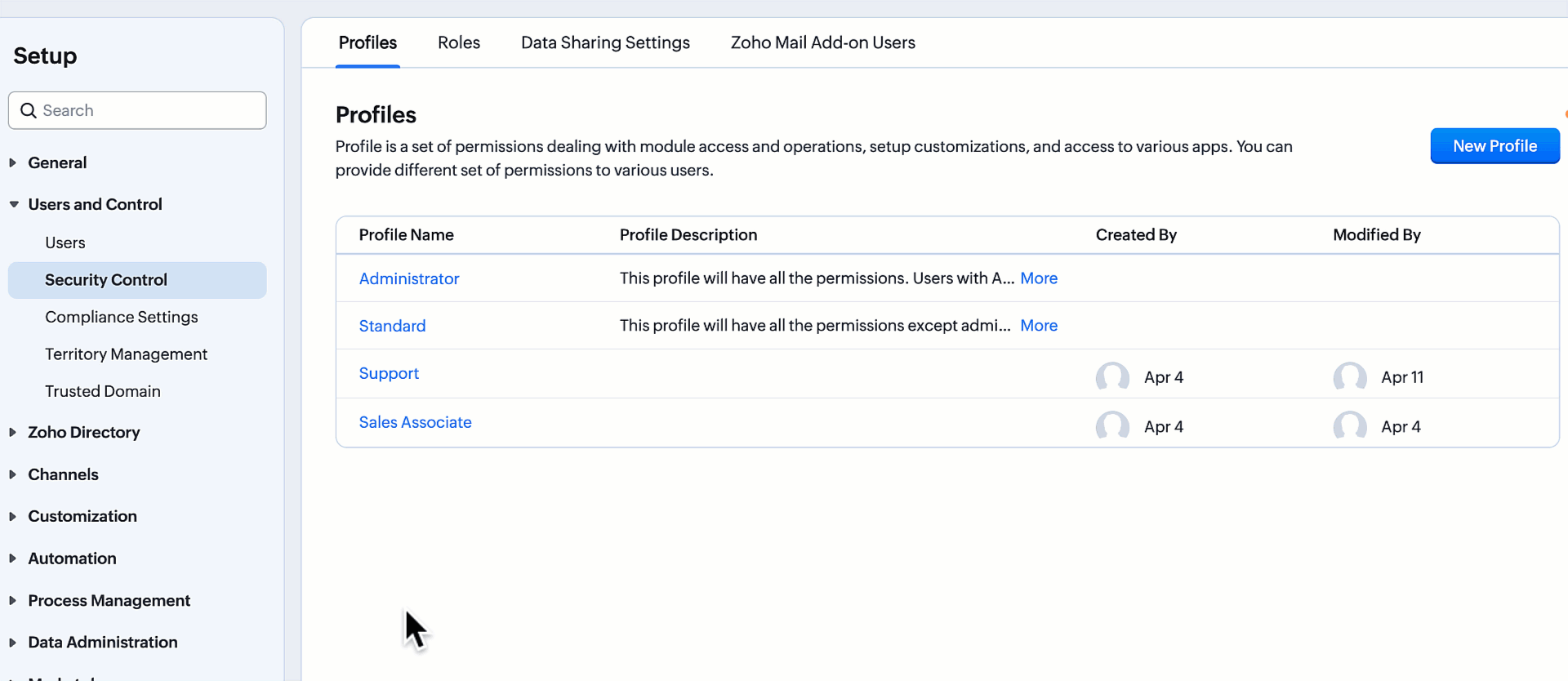Expand the Customization section
Viewport: 1568px width, 681px height.
(13, 516)
